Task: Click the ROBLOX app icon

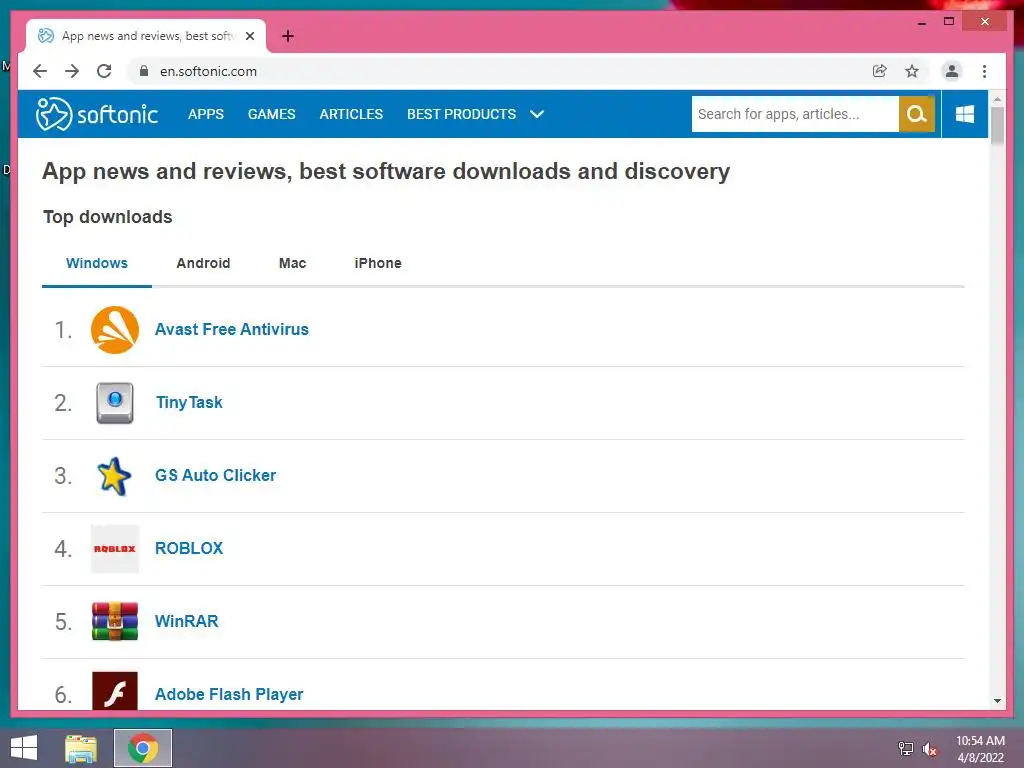Action: [115, 549]
